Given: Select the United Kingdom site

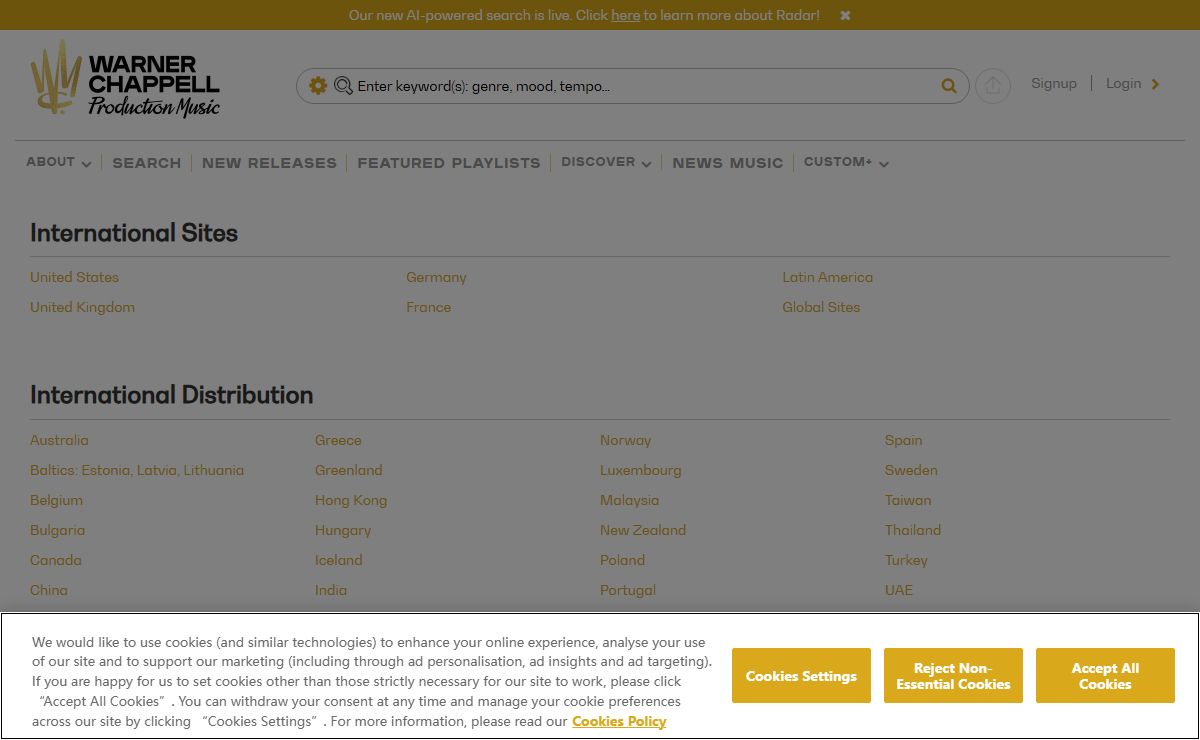Looking at the screenshot, I should point(82,307).
